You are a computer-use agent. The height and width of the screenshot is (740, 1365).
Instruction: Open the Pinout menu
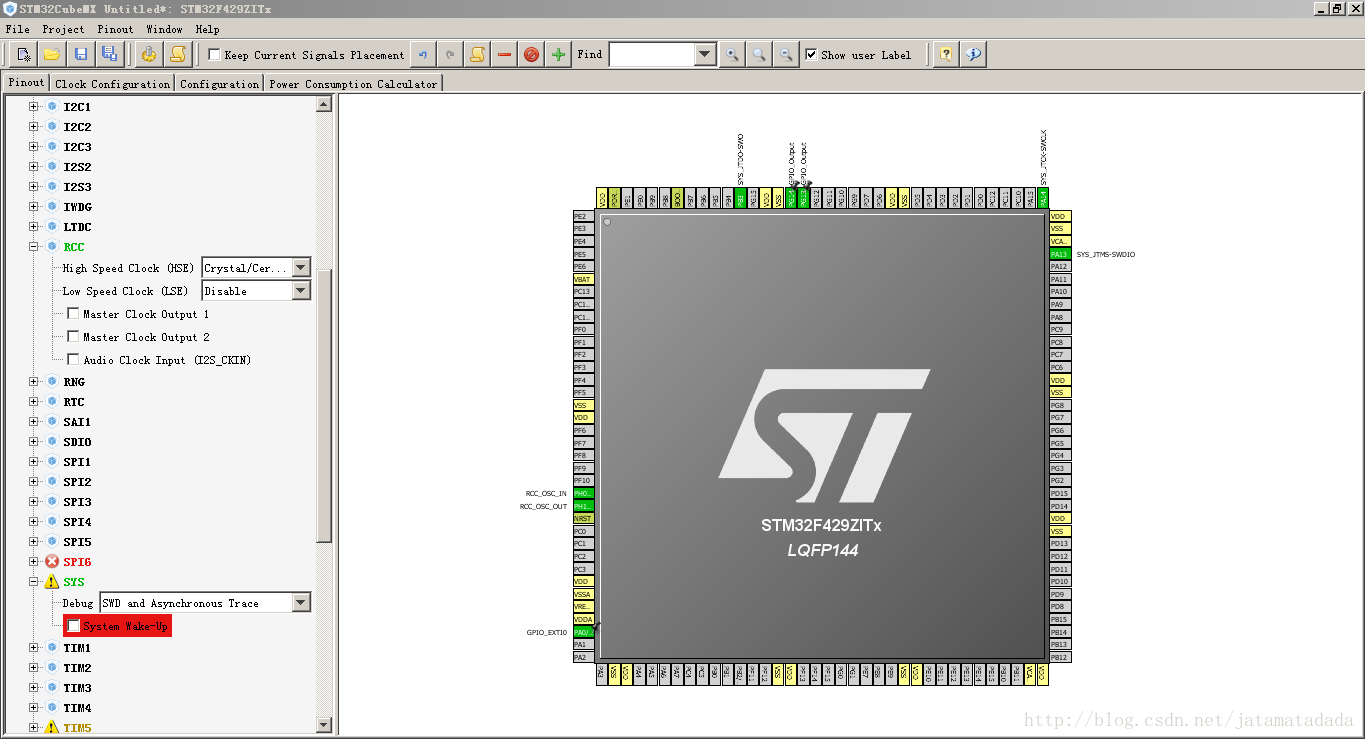click(x=115, y=29)
